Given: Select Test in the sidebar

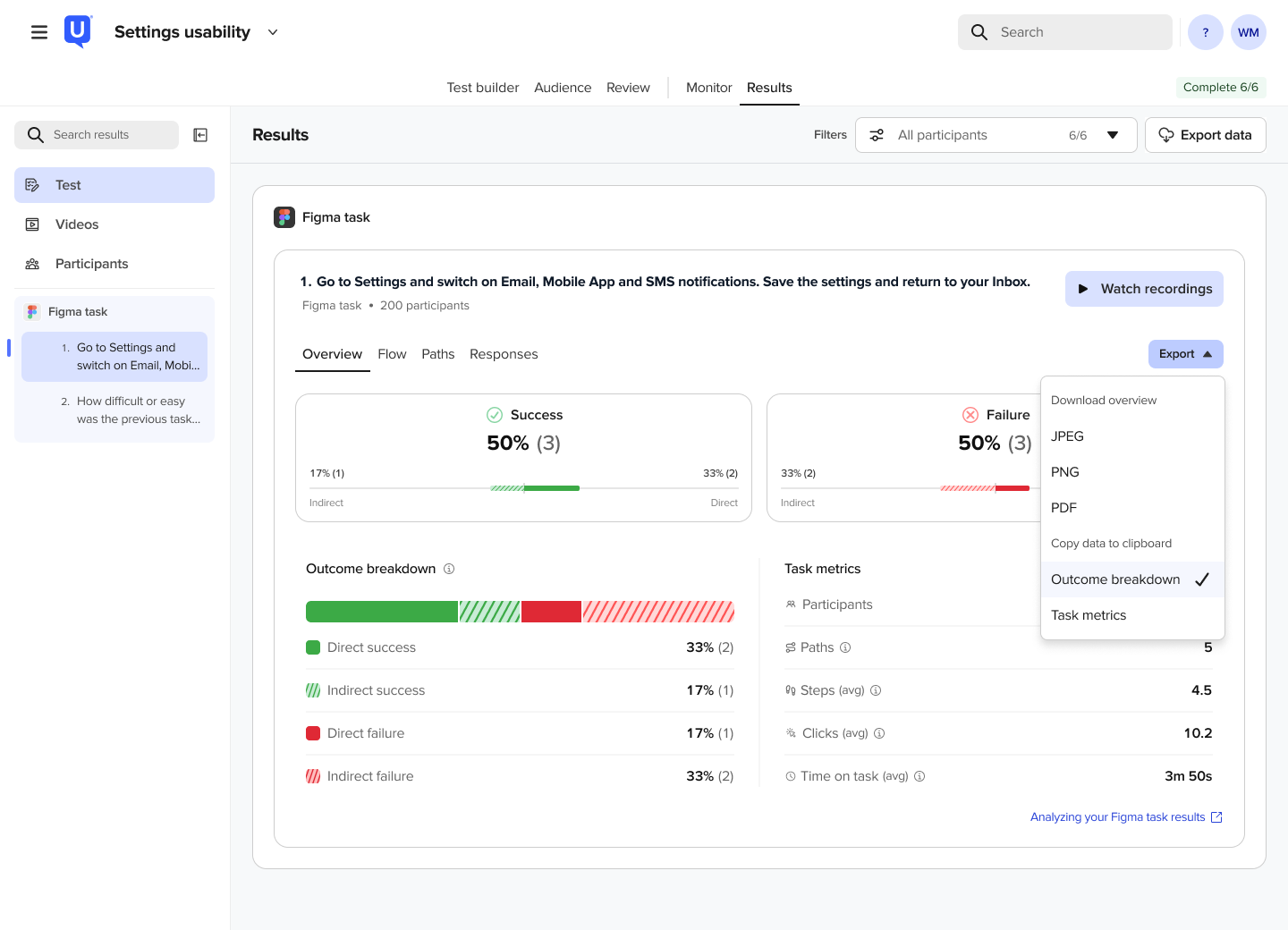Looking at the screenshot, I should [114, 185].
